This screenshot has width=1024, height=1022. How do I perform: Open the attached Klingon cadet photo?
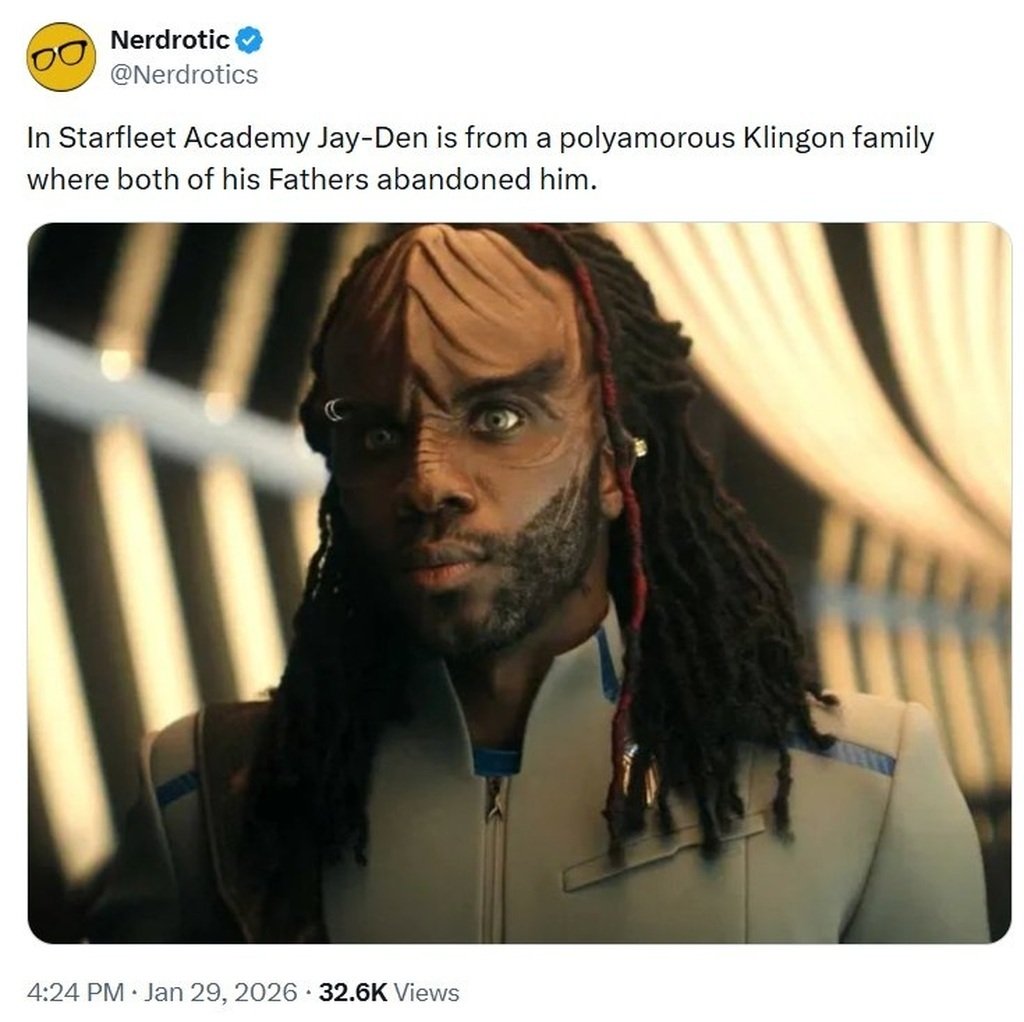519,583
